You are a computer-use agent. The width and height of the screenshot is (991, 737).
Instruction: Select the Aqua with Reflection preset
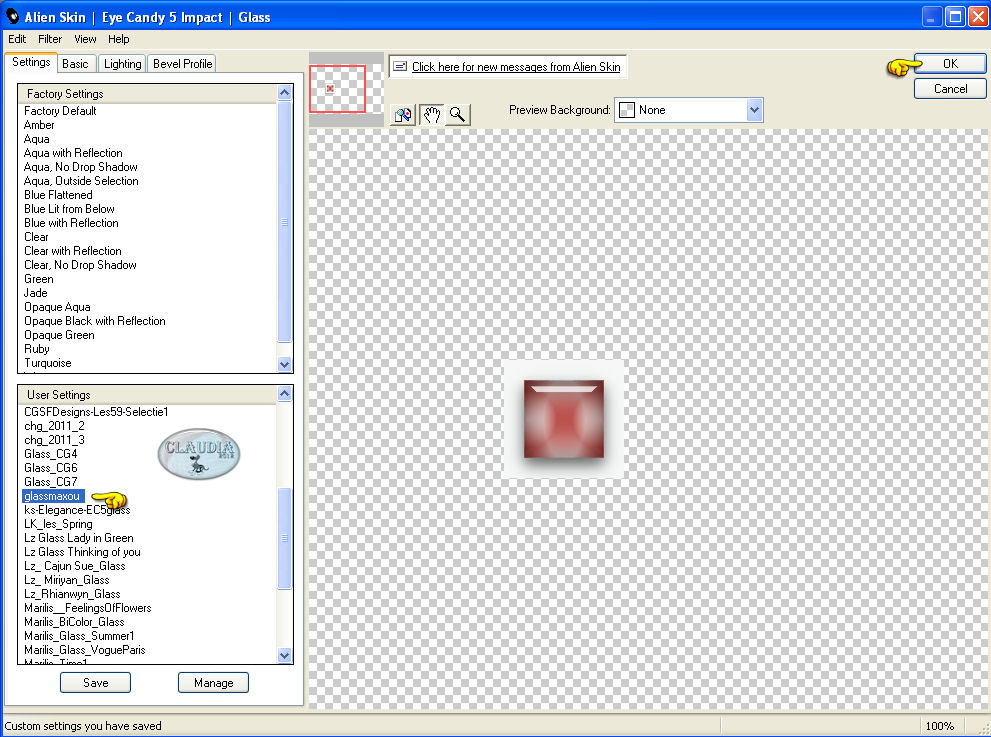pos(73,153)
